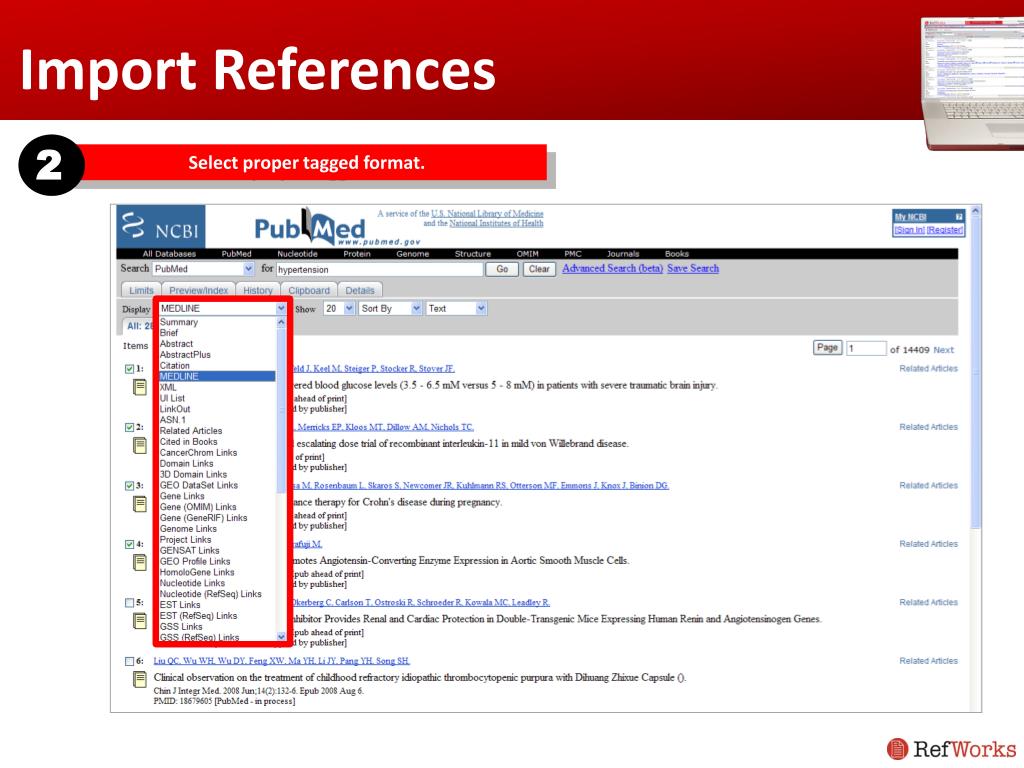Select MEDLINE in Display list

[x=217, y=376]
